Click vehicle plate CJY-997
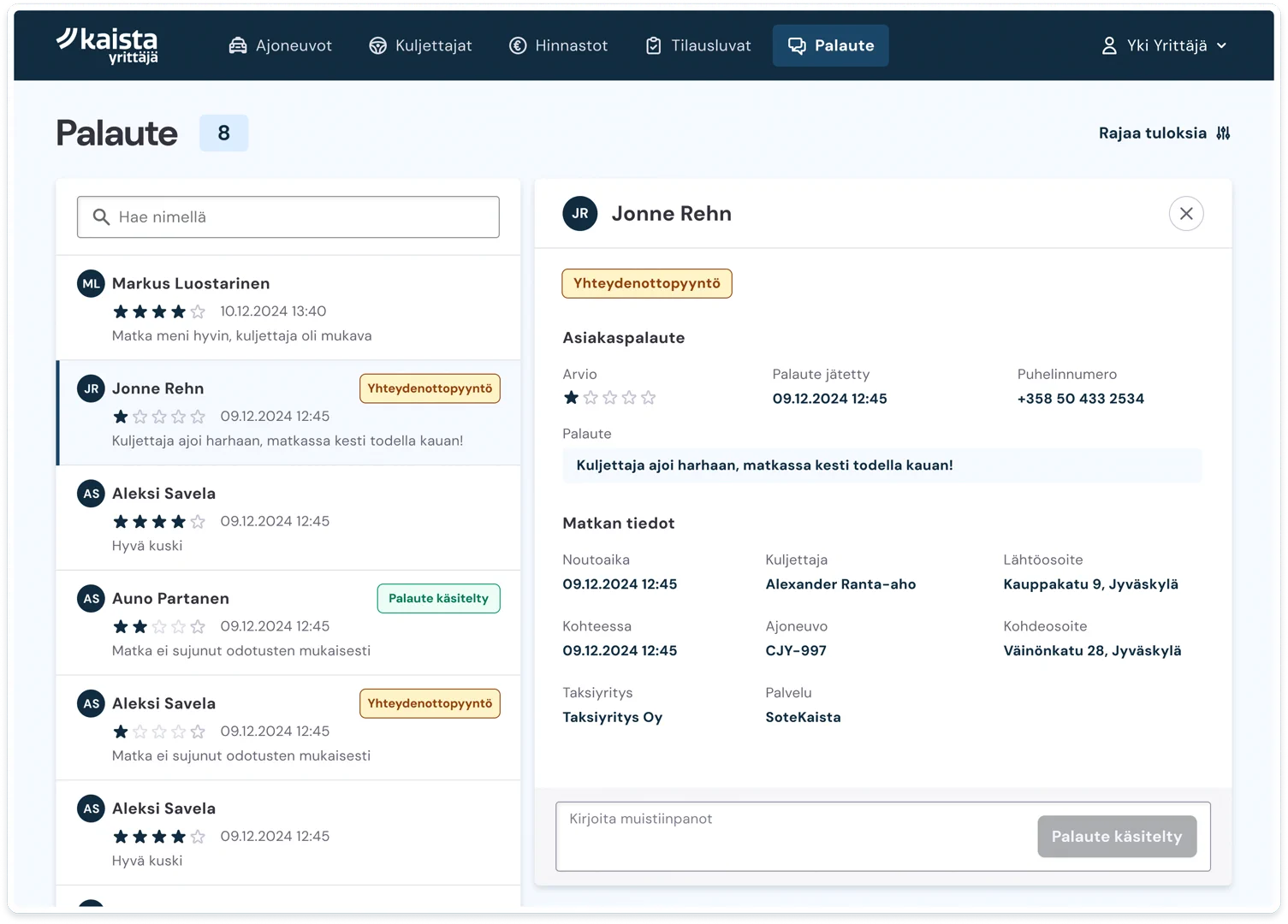The width and height of the screenshot is (1288, 924). (796, 651)
